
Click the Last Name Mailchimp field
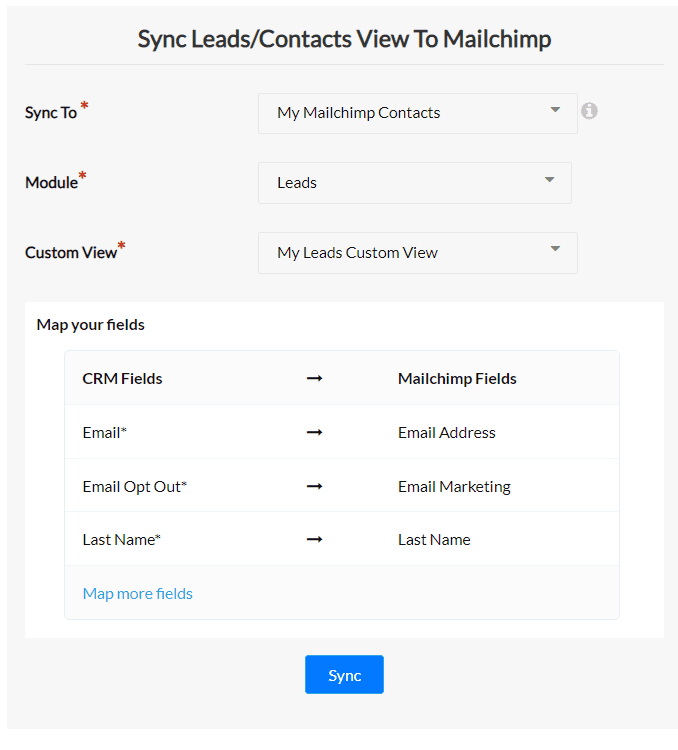(x=434, y=540)
